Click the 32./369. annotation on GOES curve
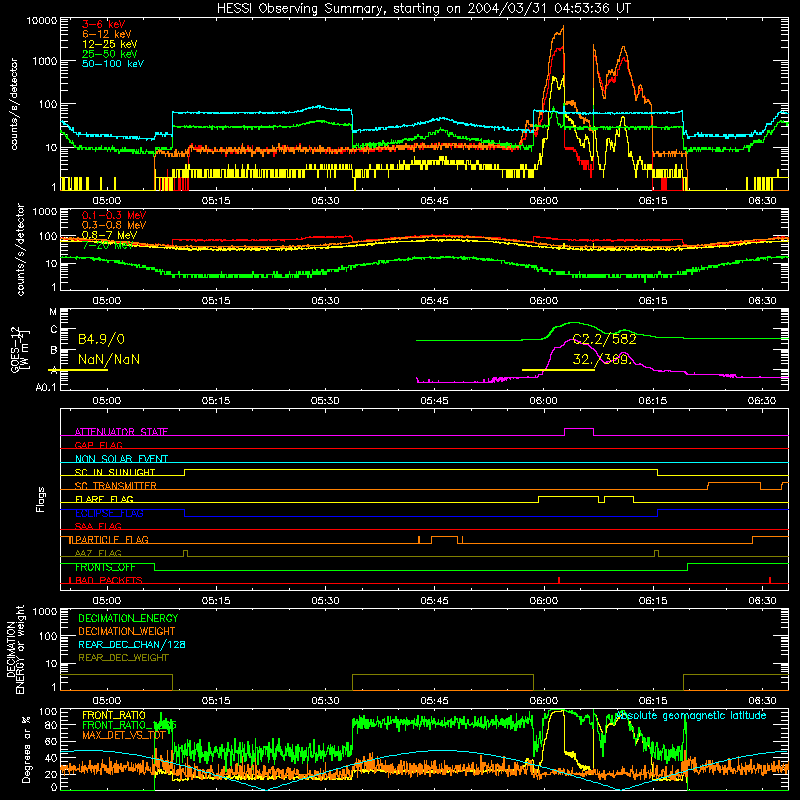The width and height of the screenshot is (800, 800). [x=602, y=359]
